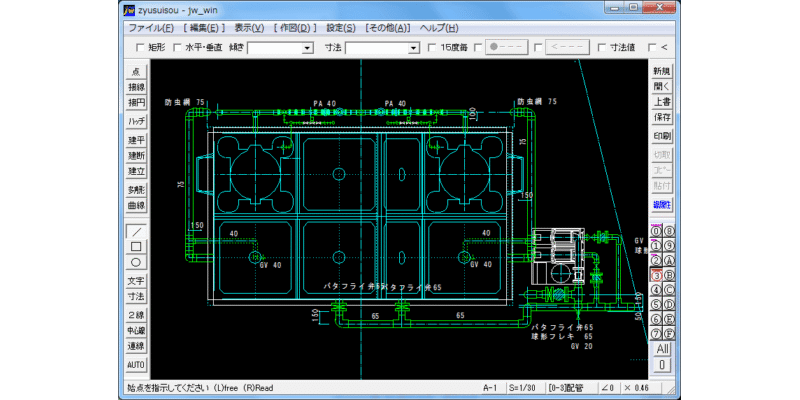Image resolution: width=800 pixels, height=400 pixels.
Task: Click the A-1 paper size in status bar
Action: click(x=490, y=388)
